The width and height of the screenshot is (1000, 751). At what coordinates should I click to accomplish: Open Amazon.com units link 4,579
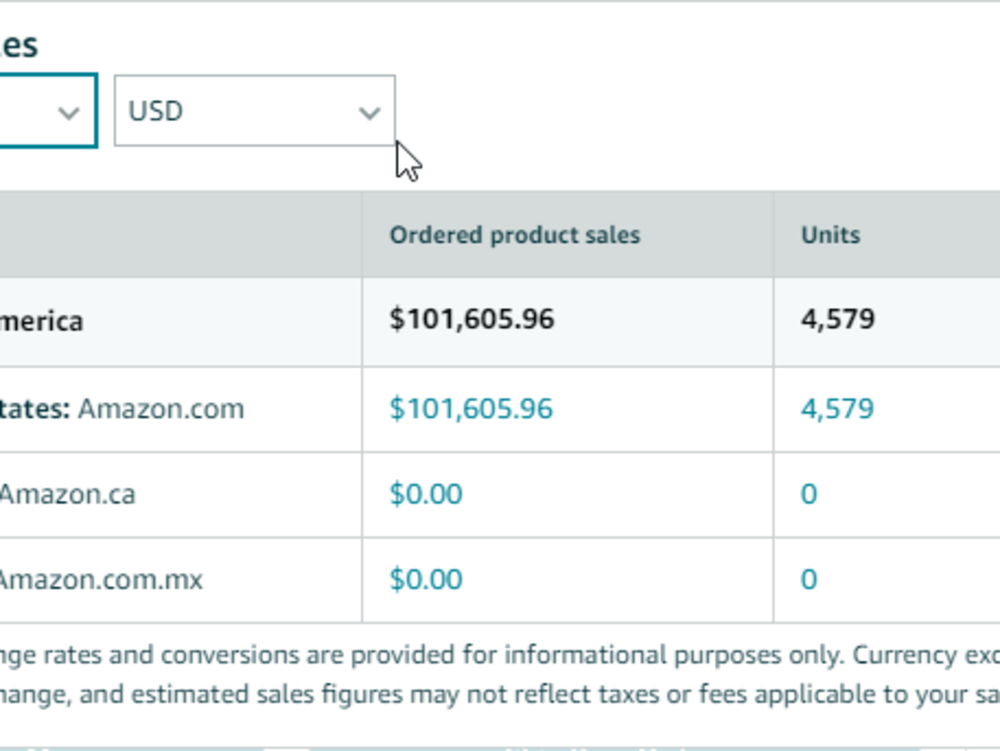(x=837, y=409)
